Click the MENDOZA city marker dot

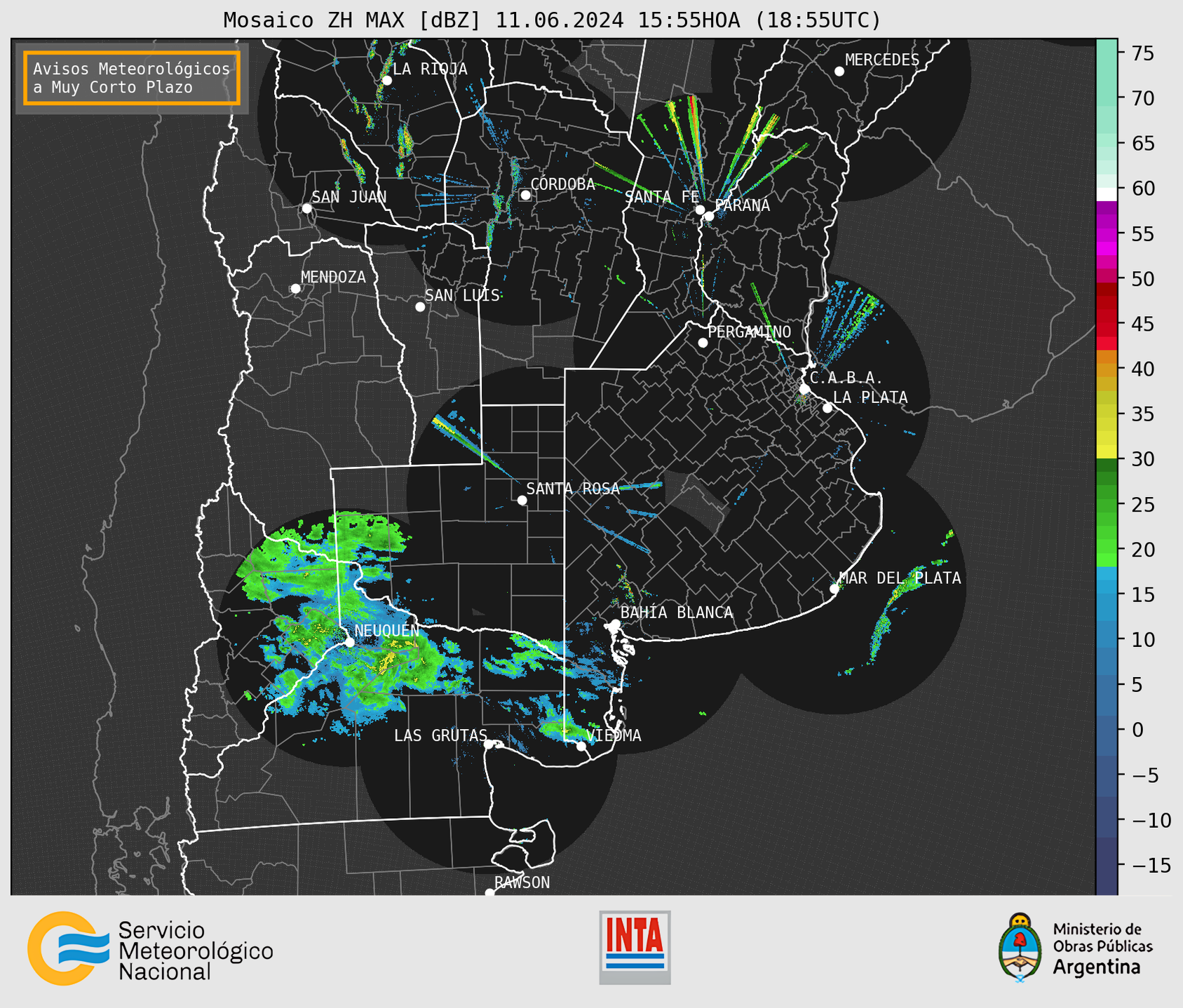pos(295,289)
